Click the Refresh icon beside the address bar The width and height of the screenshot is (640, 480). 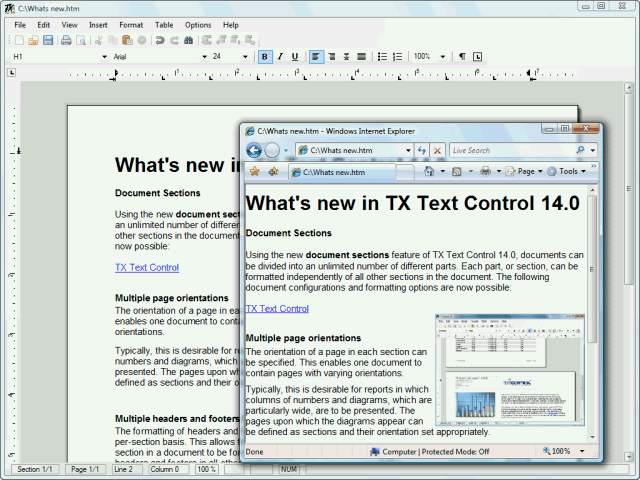[x=422, y=150]
